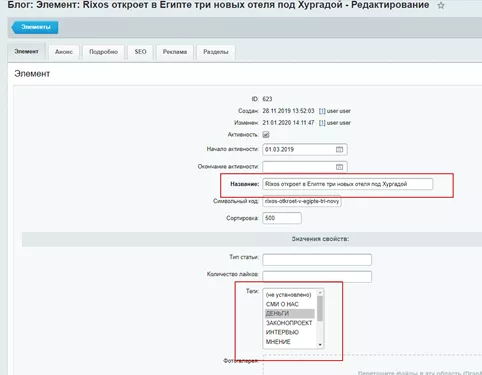Focus the Начало активности date field
The width and height of the screenshot is (482, 375).
pyautogui.click(x=305, y=149)
